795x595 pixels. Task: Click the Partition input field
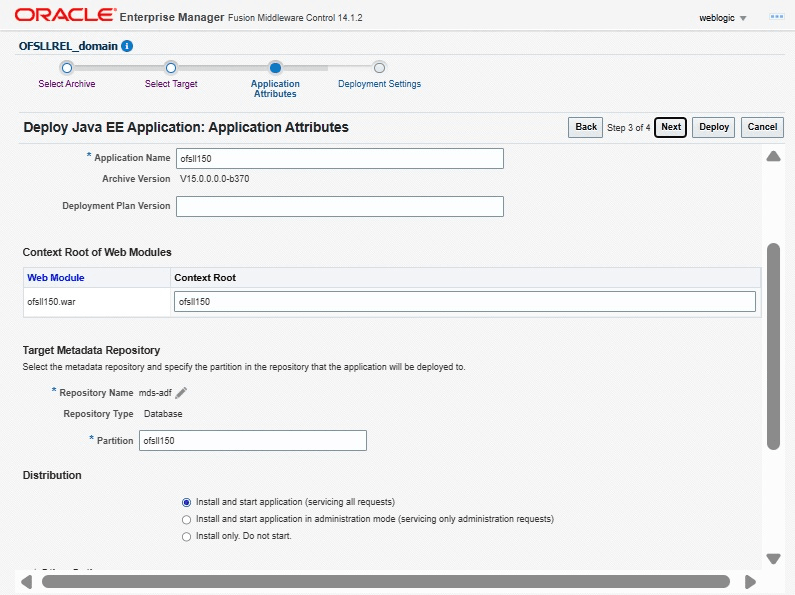252,440
